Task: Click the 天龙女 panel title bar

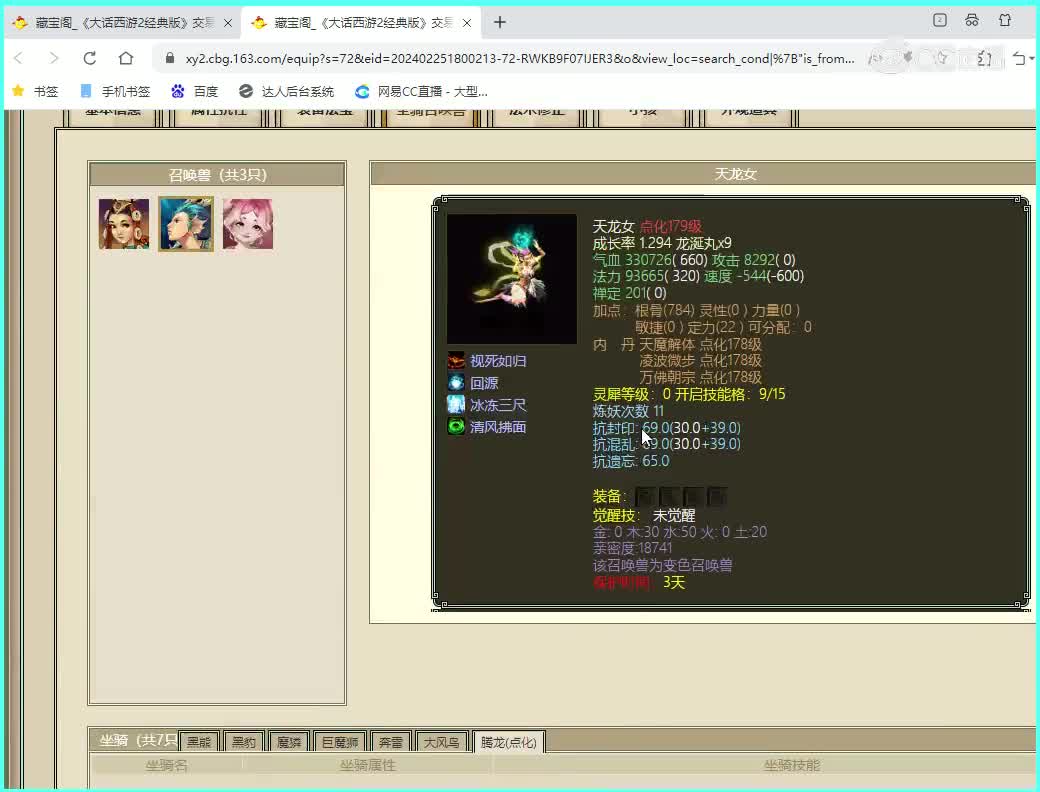Action: [703, 174]
